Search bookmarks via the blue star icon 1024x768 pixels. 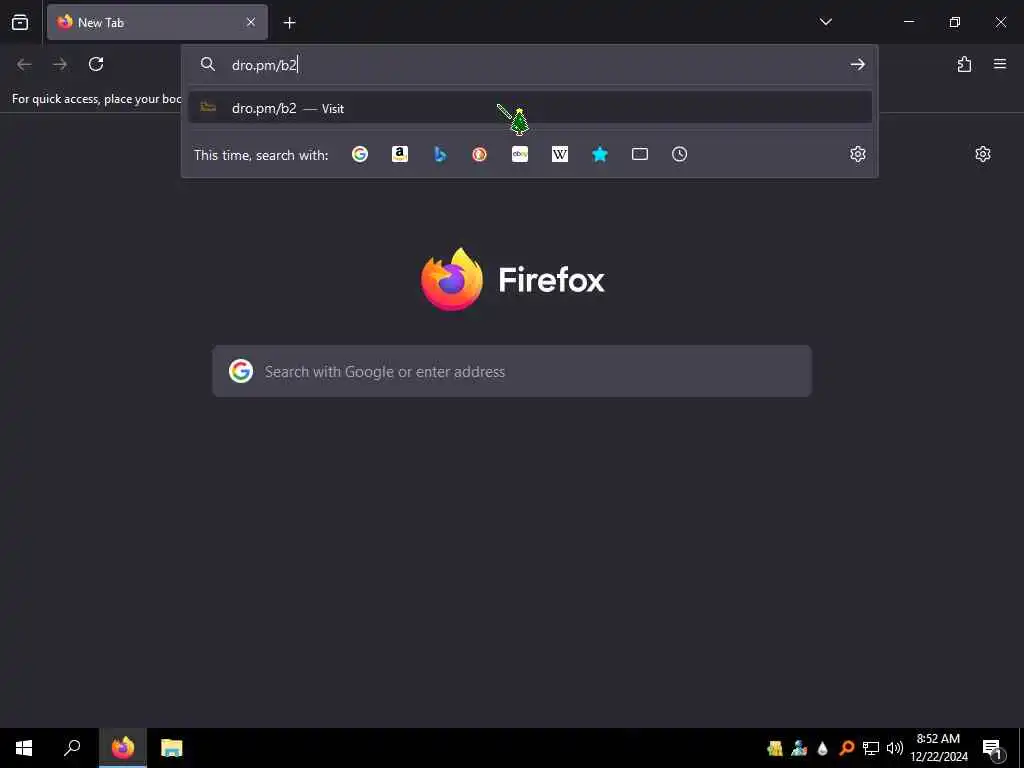click(600, 154)
